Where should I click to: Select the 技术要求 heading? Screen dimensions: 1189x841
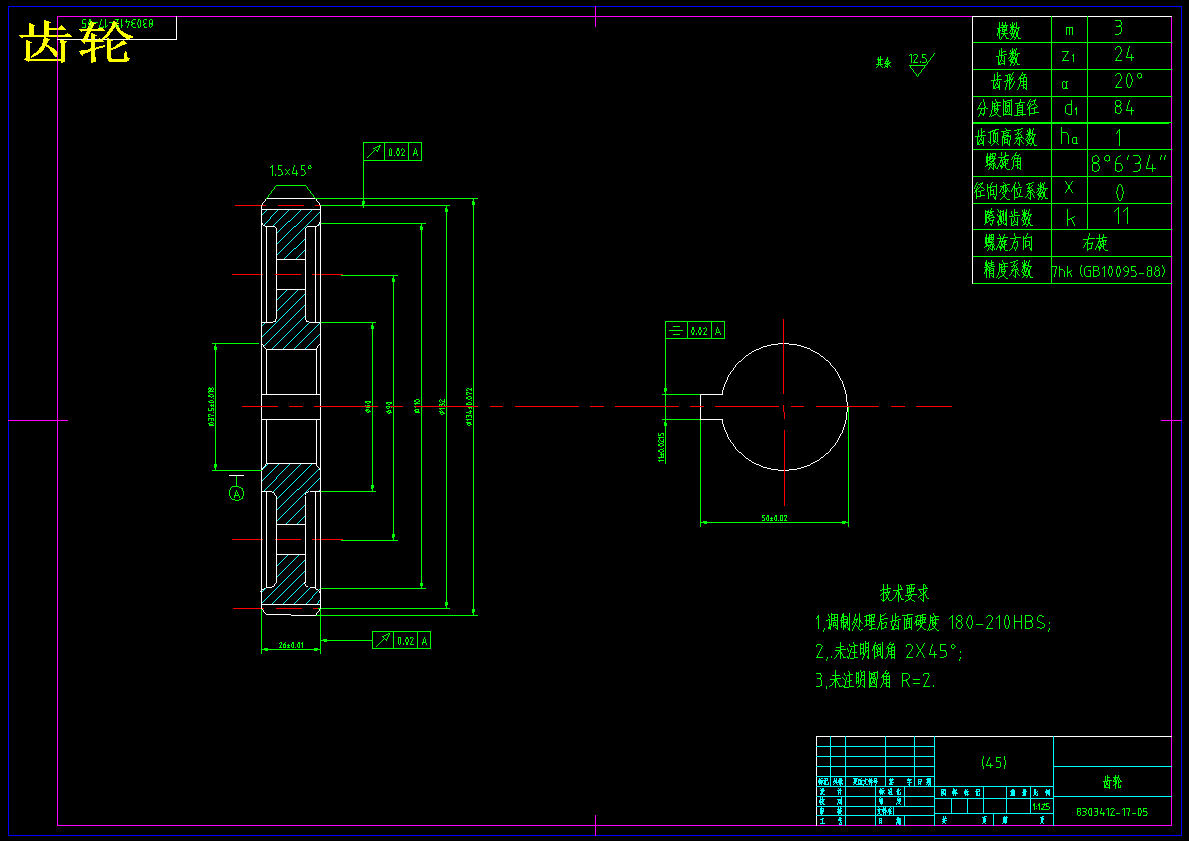(x=905, y=592)
